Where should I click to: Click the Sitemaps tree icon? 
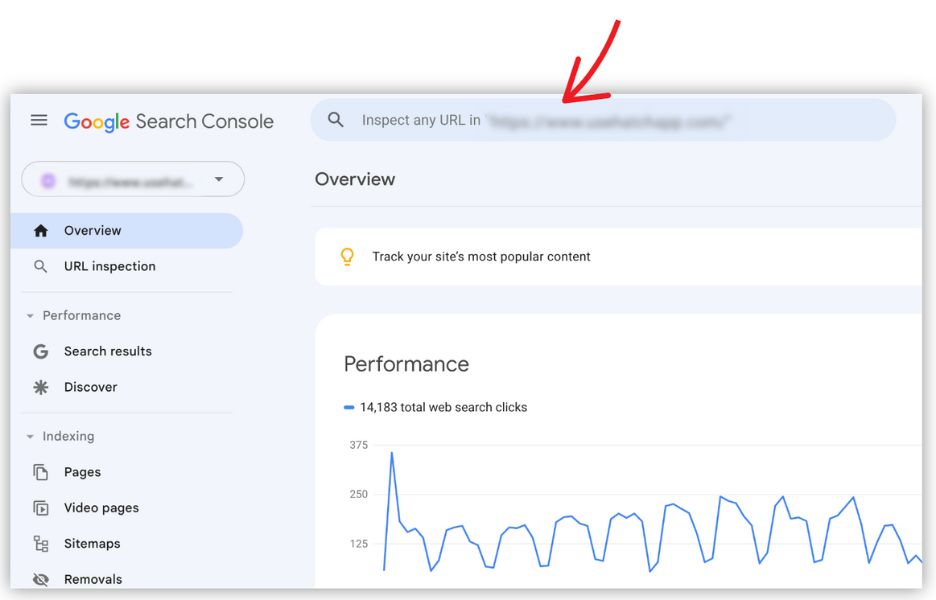pyautogui.click(x=41, y=544)
